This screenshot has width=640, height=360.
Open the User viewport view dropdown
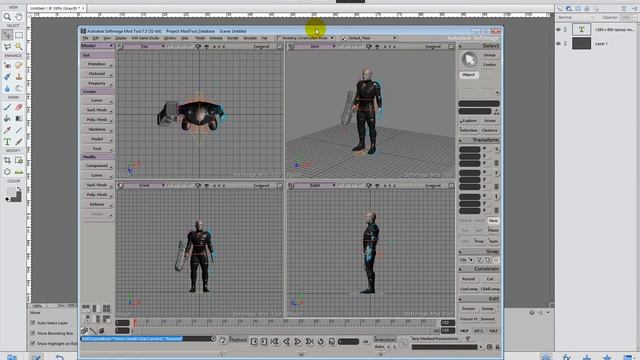[x=316, y=47]
